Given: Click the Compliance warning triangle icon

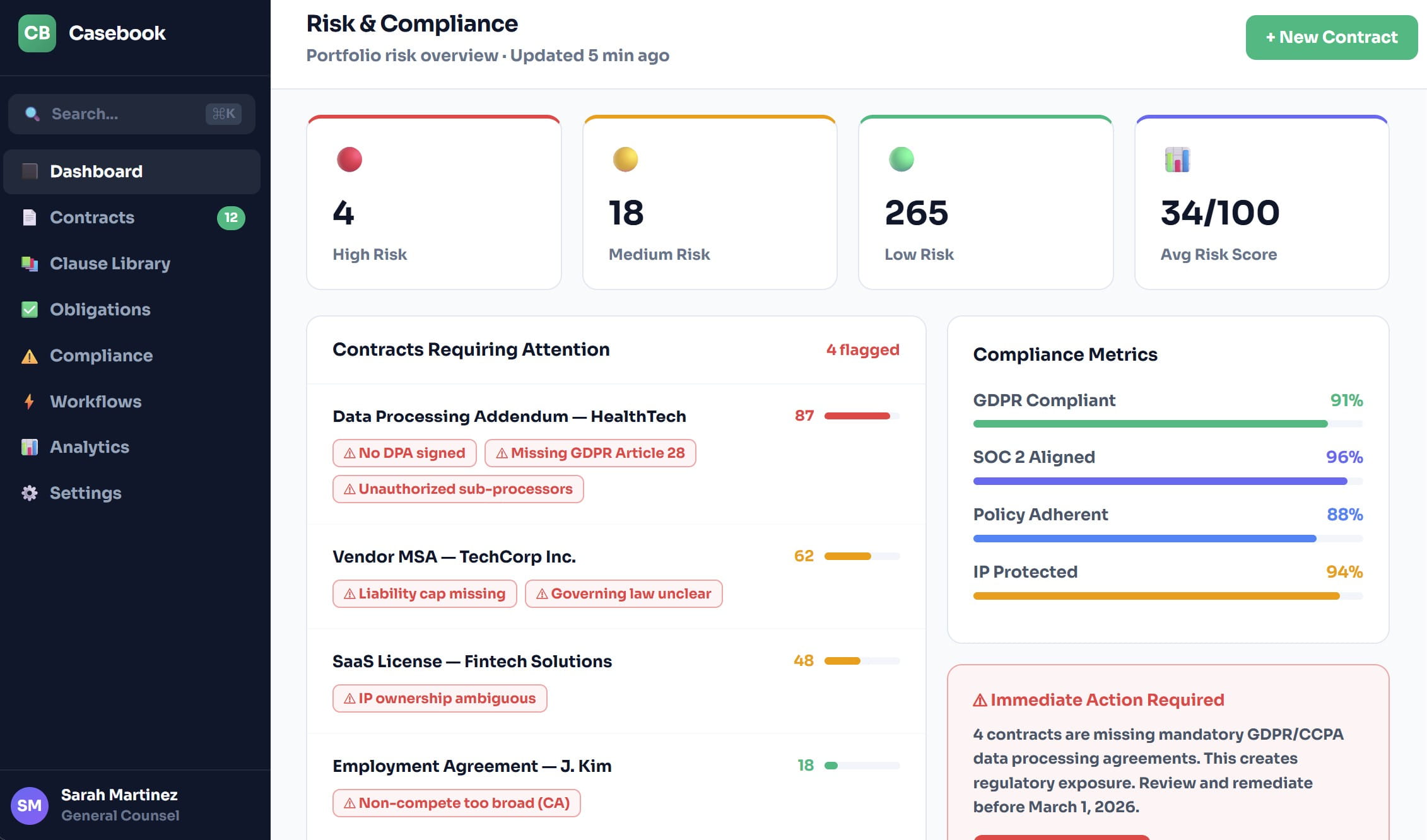Looking at the screenshot, I should pos(29,356).
